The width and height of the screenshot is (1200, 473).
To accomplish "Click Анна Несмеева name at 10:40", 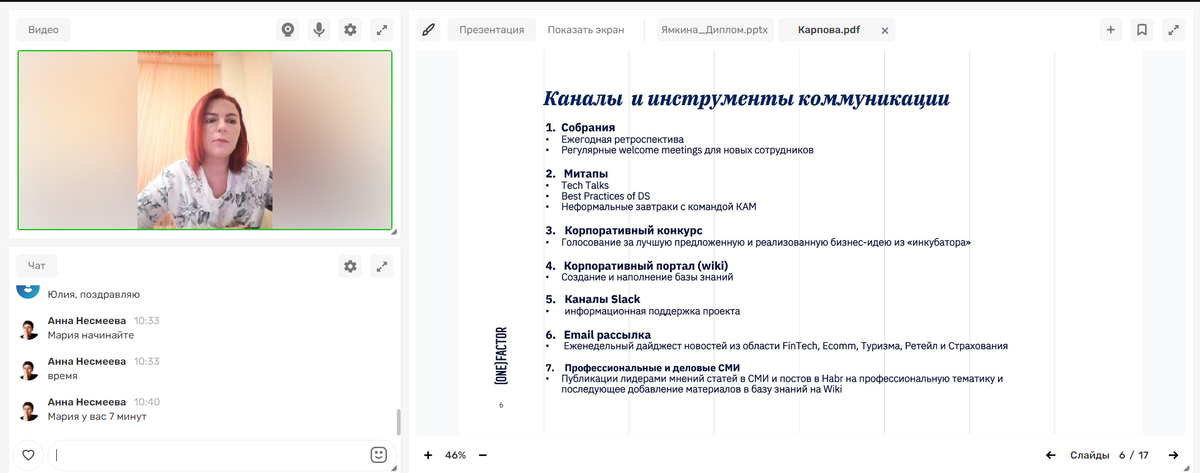I will point(87,401).
